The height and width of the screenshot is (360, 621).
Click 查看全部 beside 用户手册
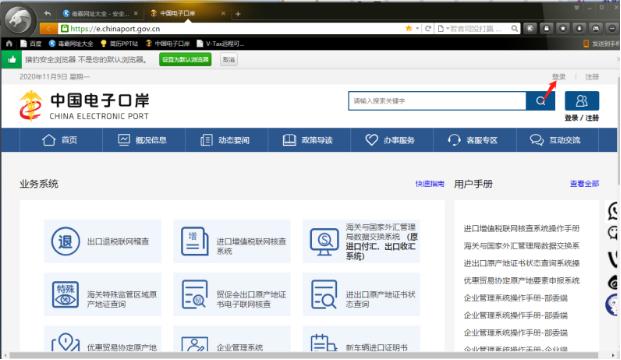click(584, 183)
